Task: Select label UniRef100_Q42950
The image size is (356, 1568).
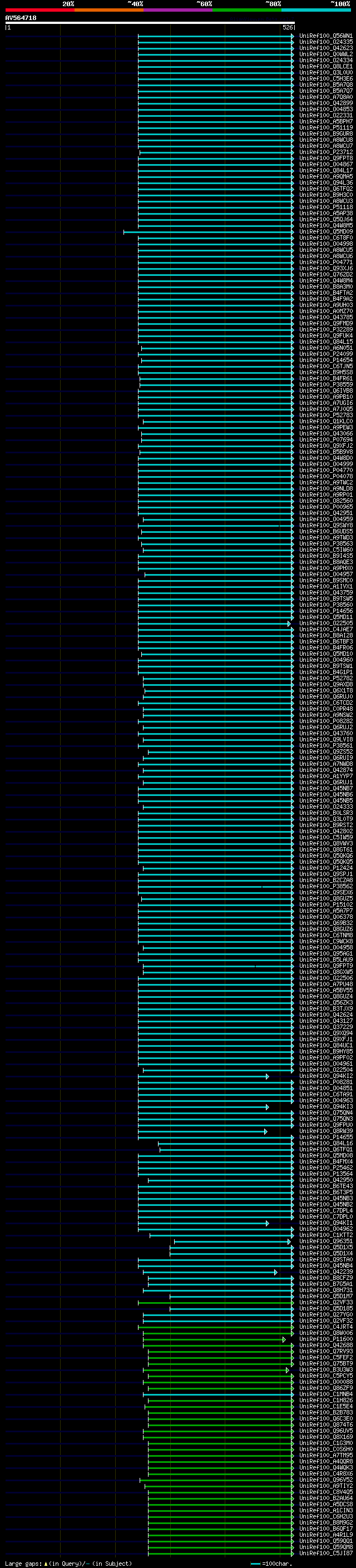Action: point(325,1181)
